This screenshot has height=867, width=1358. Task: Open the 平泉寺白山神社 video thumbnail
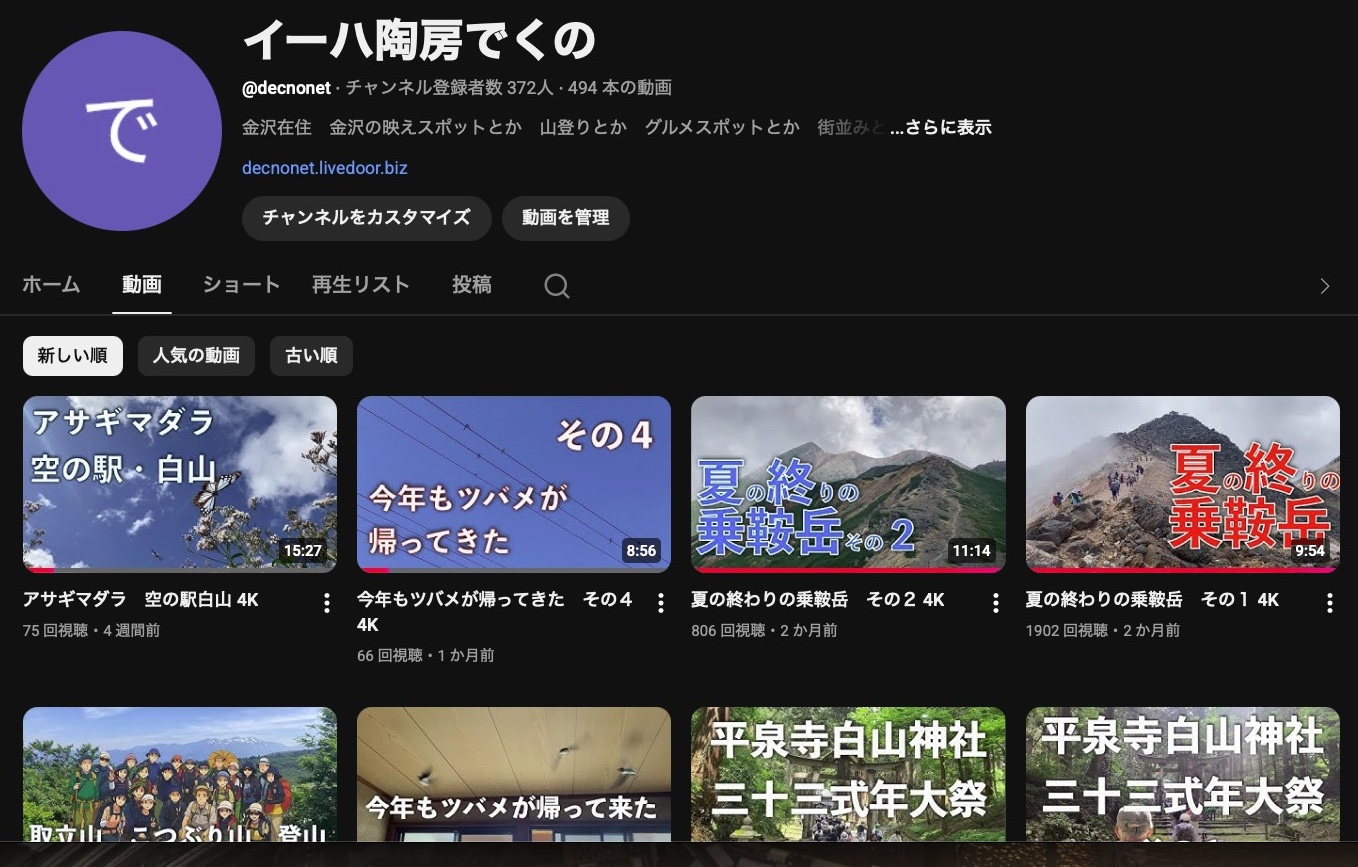point(848,775)
